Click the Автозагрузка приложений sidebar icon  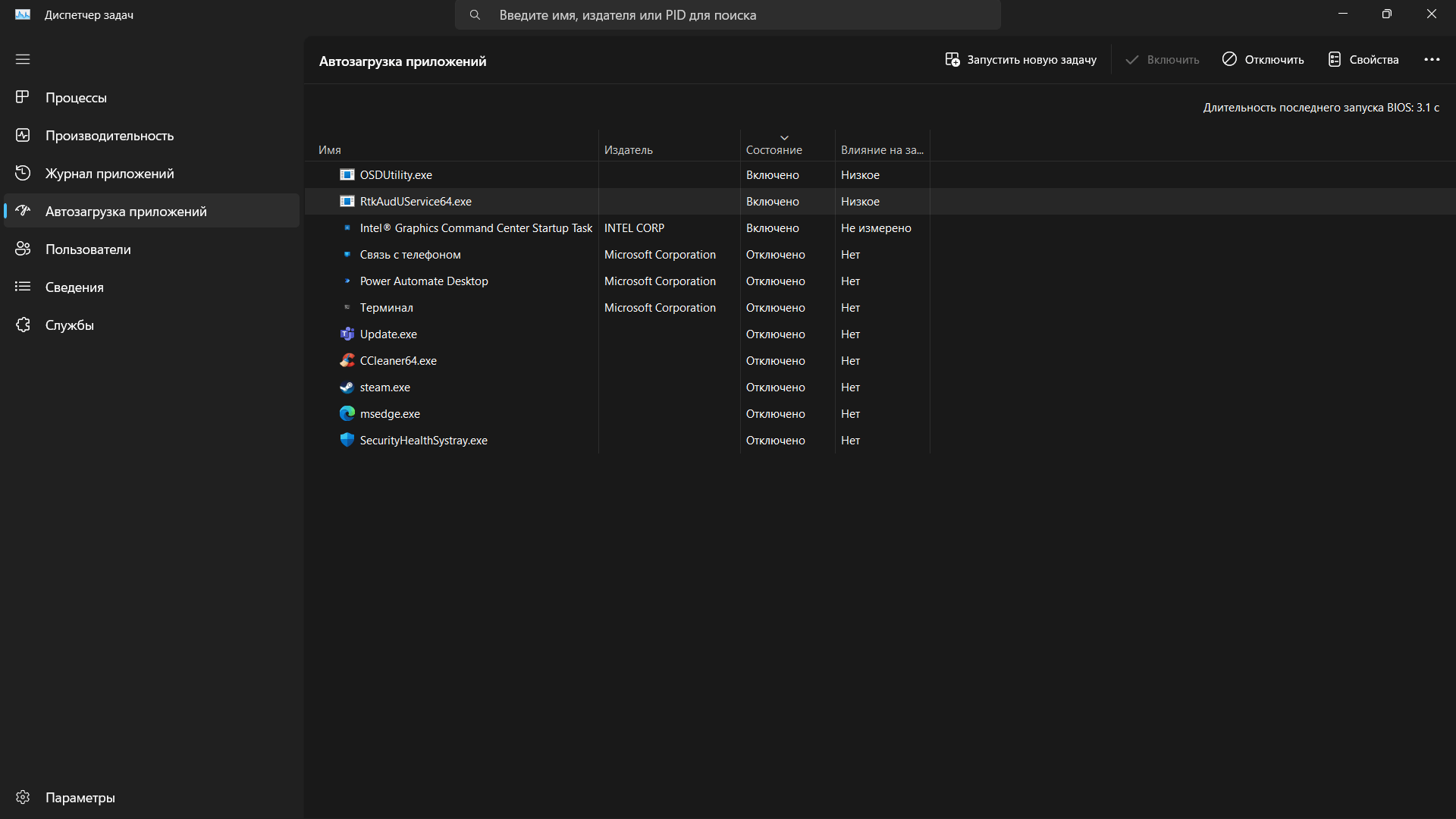[23, 211]
